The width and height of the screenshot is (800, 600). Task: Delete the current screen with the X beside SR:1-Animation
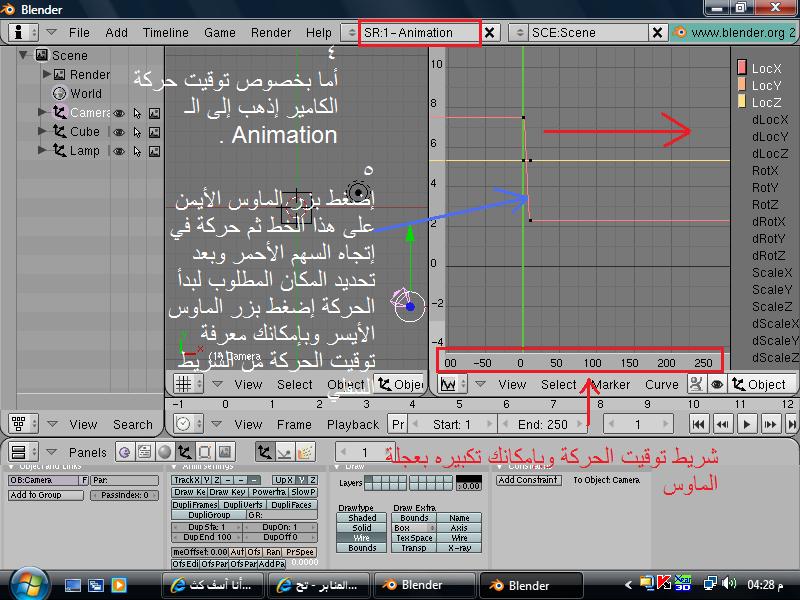point(489,33)
